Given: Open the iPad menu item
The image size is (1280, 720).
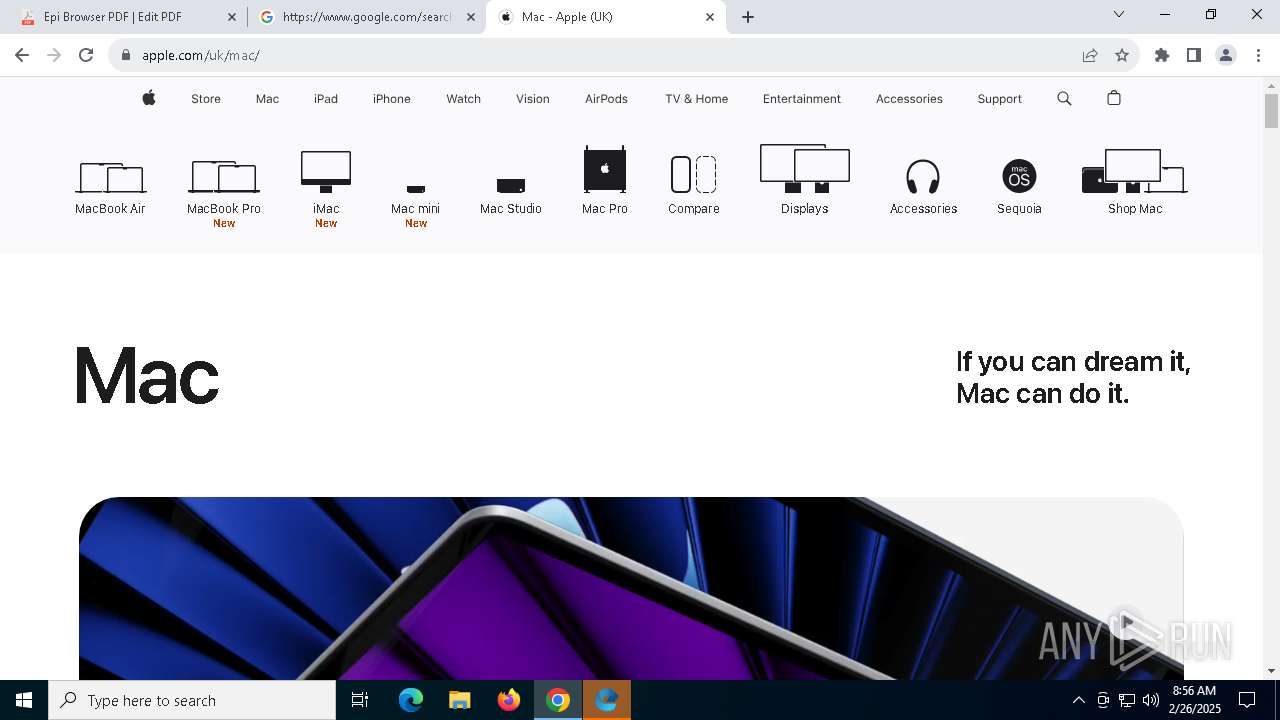Looking at the screenshot, I should point(326,98).
